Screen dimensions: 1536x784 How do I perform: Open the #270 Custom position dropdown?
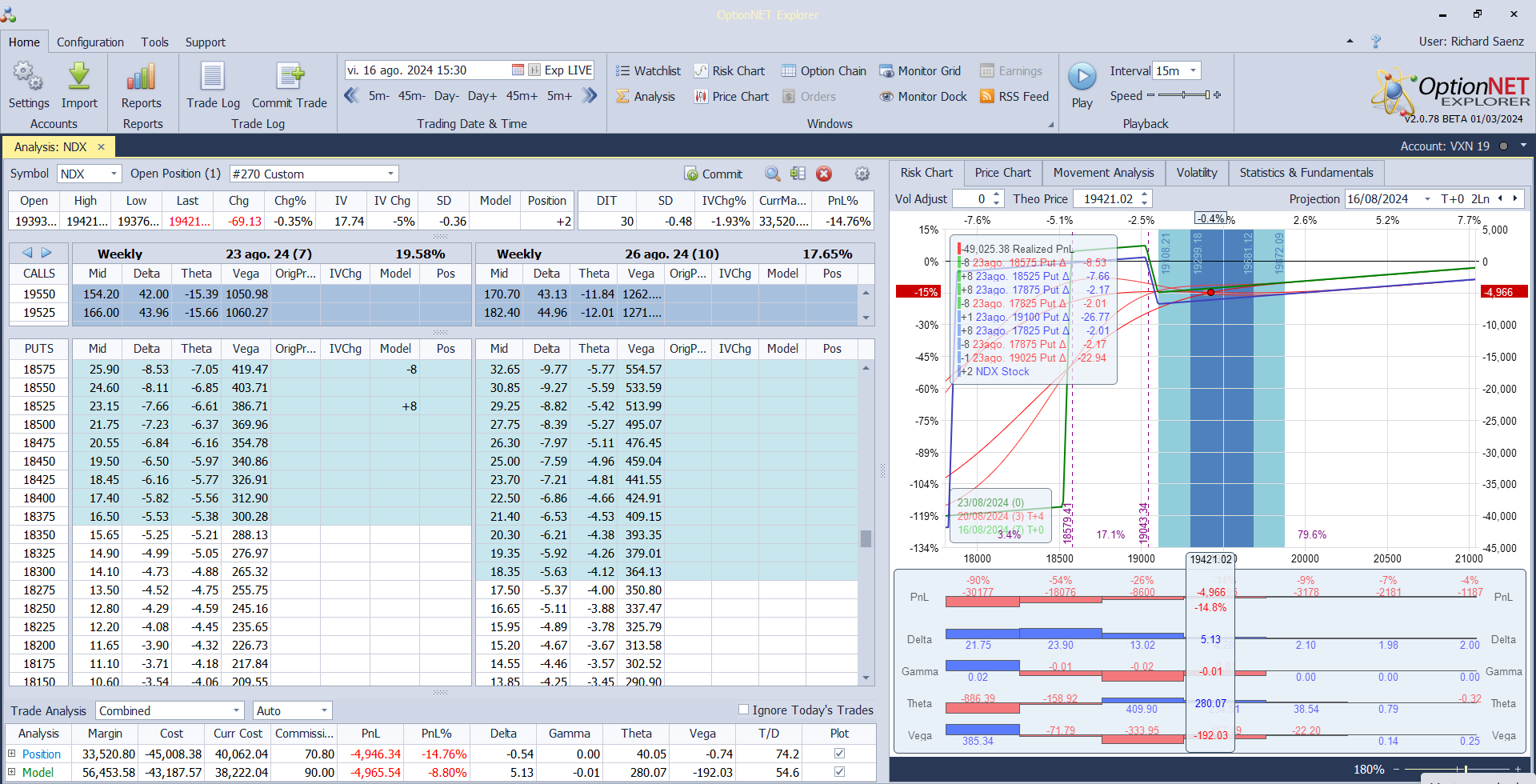point(390,174)
